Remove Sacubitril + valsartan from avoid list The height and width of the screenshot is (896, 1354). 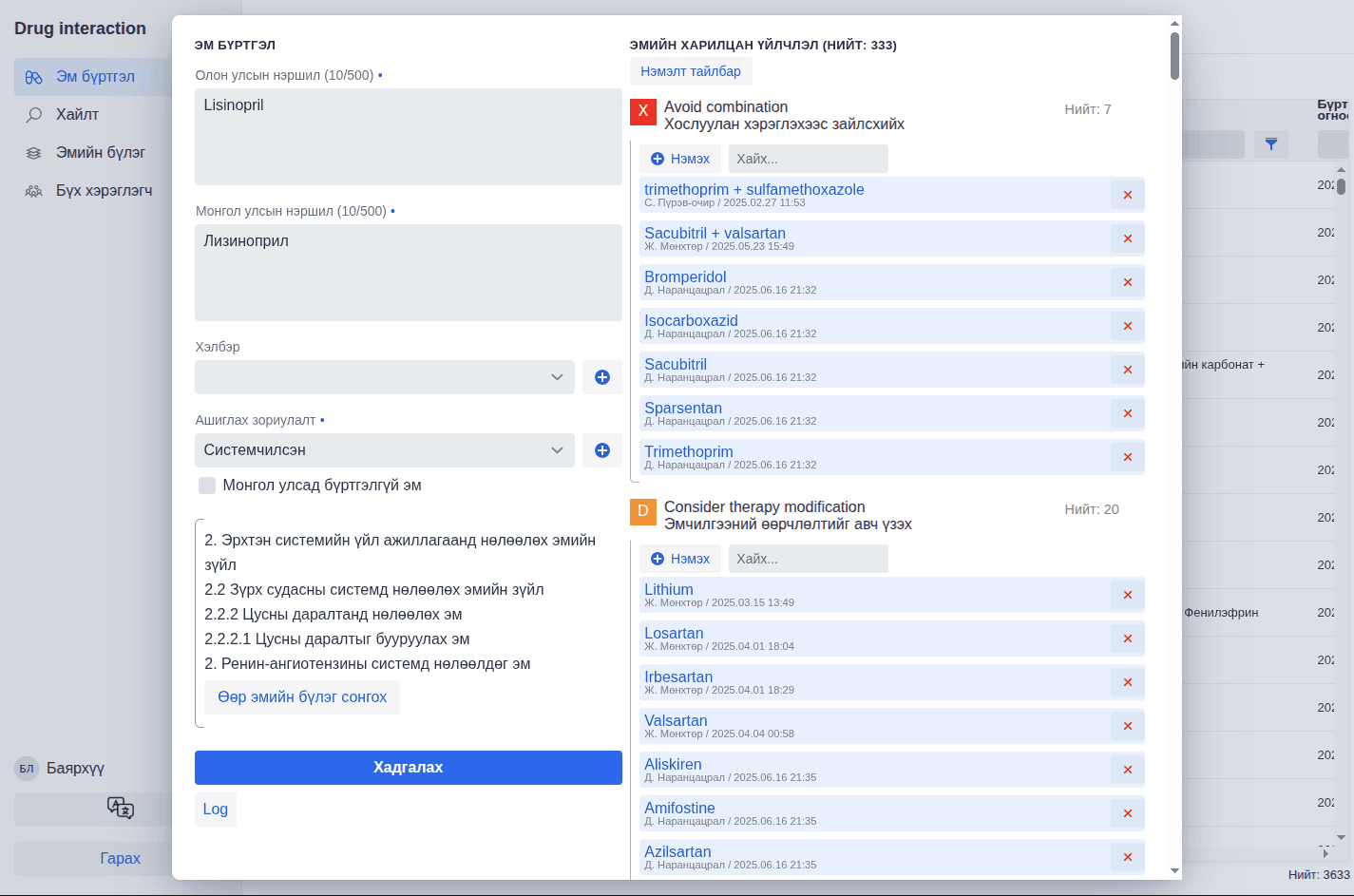click(x=1127, y=238)
